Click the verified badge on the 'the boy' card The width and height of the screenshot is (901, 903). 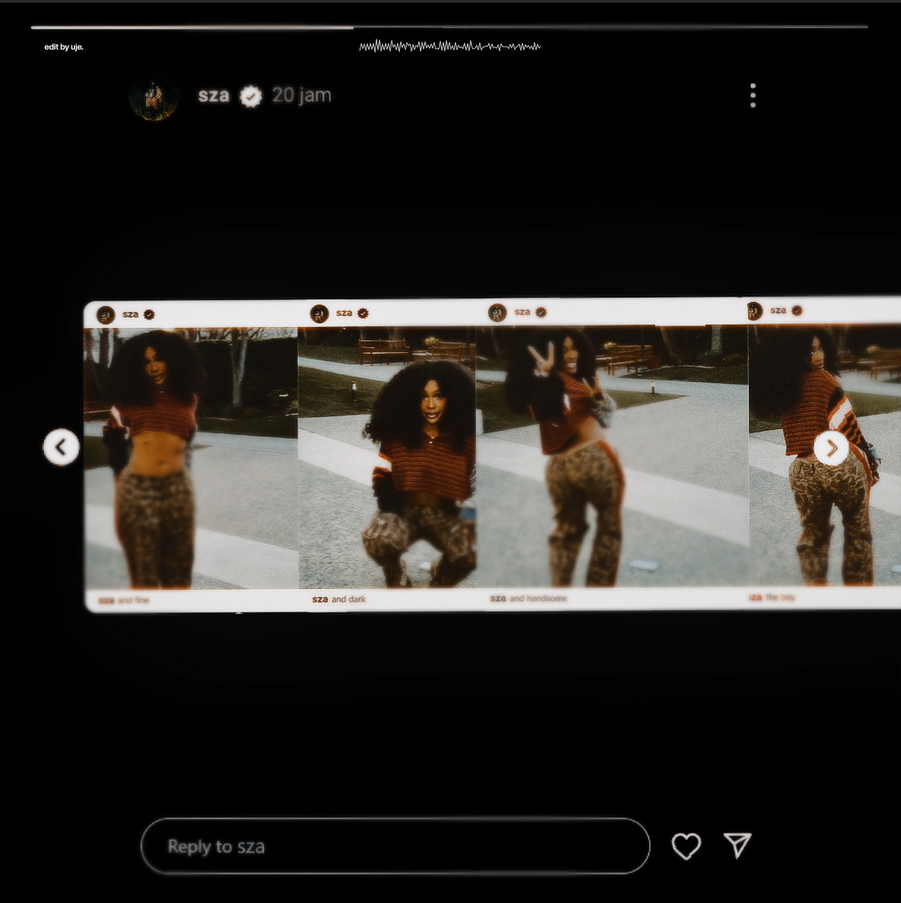797,311
